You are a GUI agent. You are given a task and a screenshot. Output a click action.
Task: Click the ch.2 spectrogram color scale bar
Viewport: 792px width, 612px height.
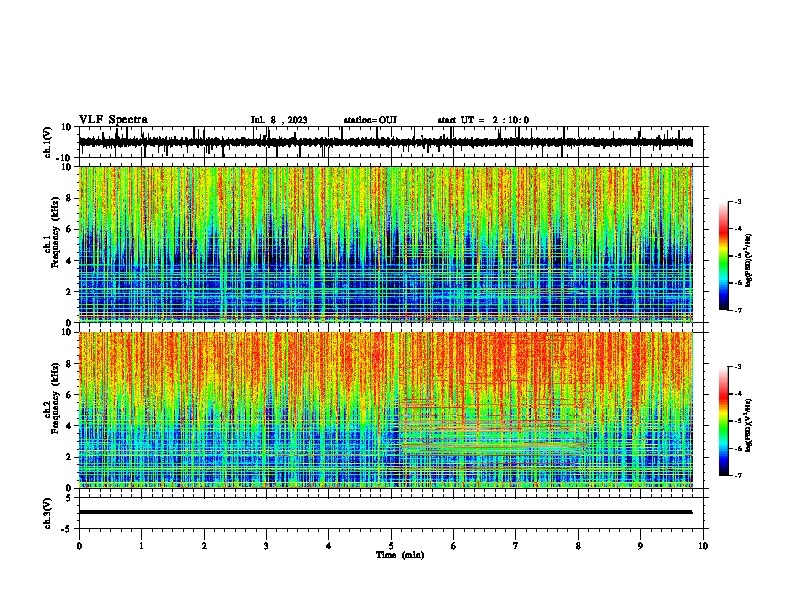(724, 421)
